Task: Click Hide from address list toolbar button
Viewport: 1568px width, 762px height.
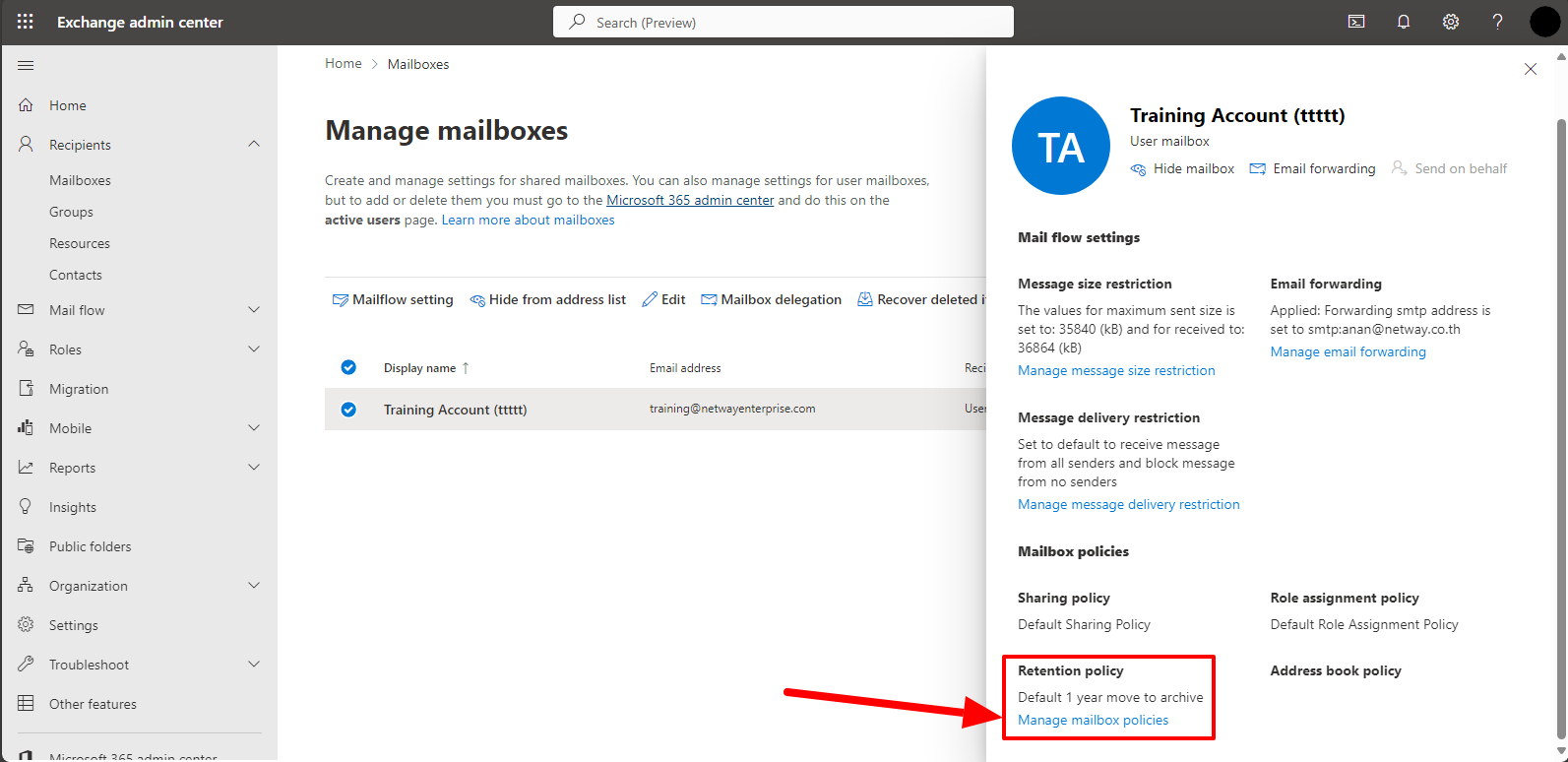Action: point(547,299)
